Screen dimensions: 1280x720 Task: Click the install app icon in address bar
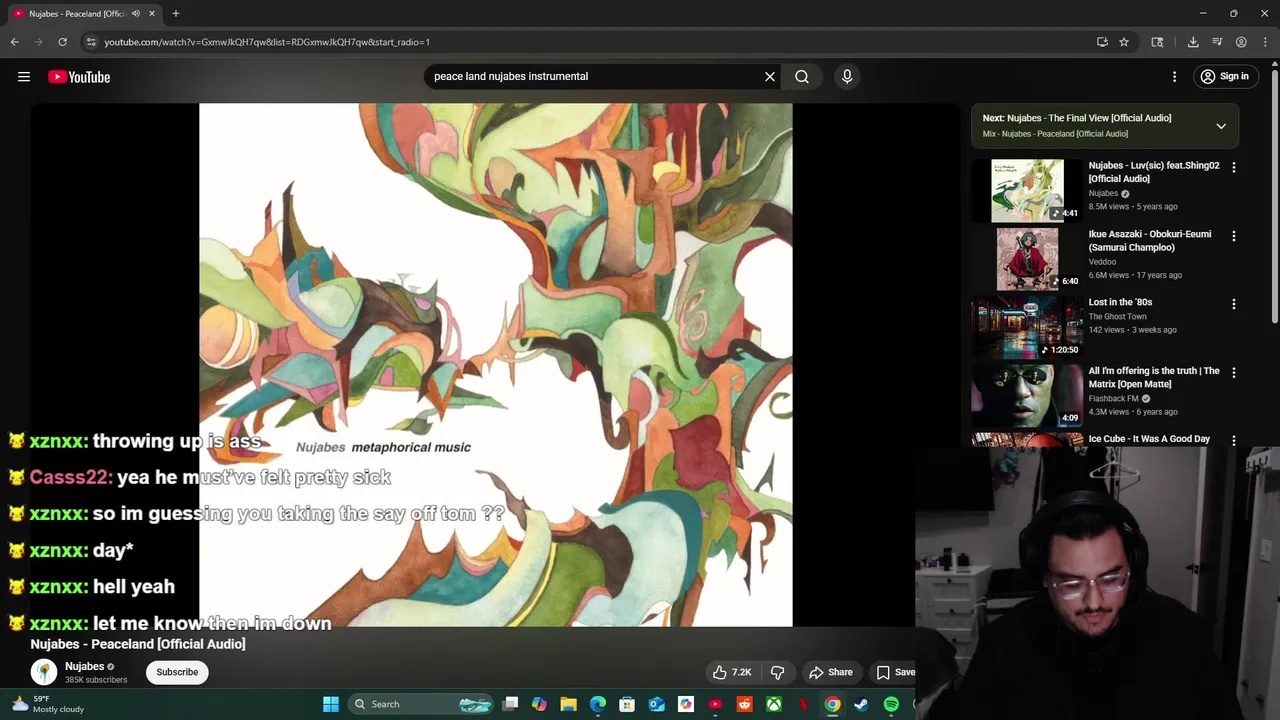(x=1102, y=42)
